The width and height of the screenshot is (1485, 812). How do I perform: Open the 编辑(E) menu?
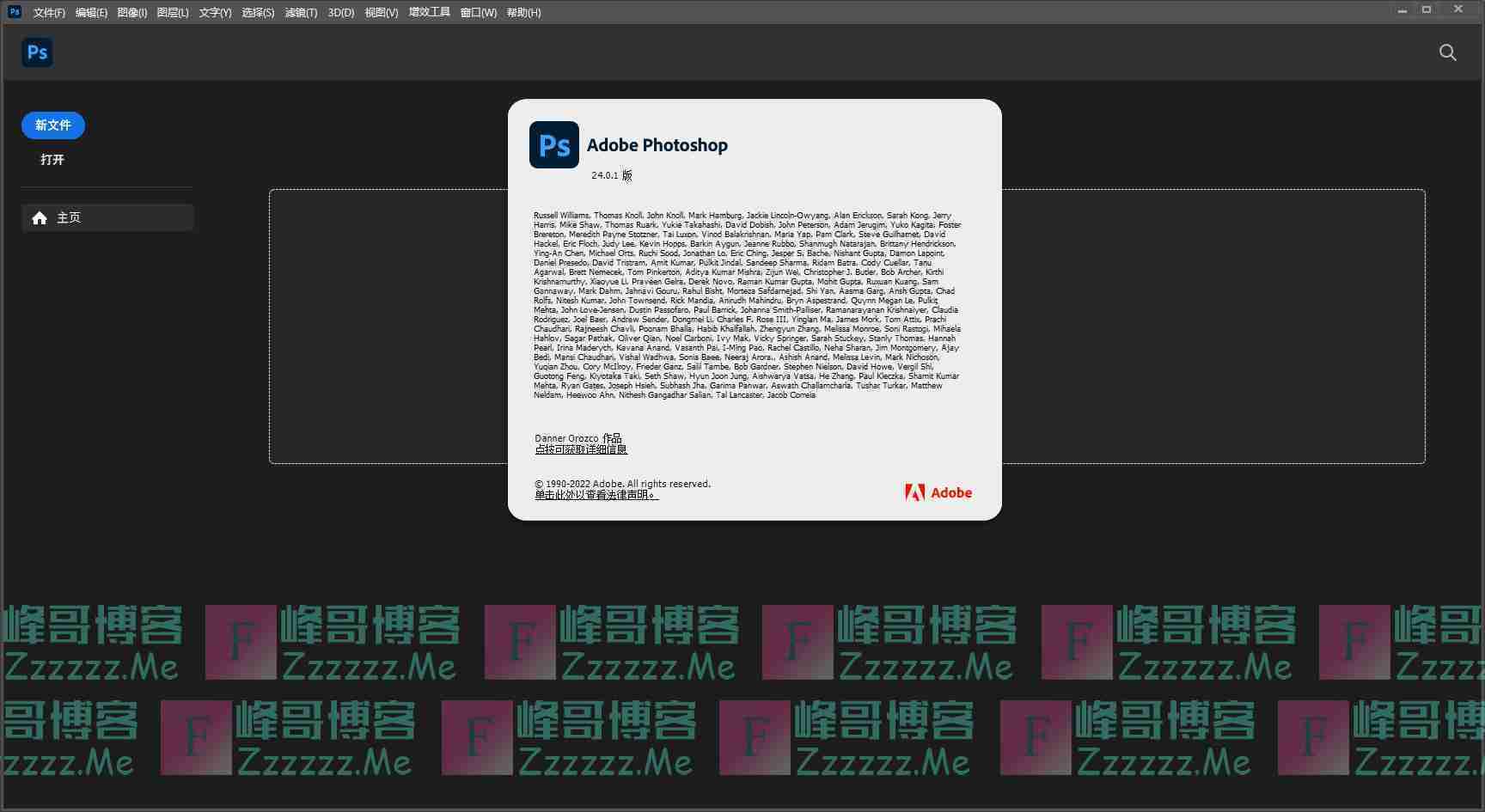pos(91,13)
